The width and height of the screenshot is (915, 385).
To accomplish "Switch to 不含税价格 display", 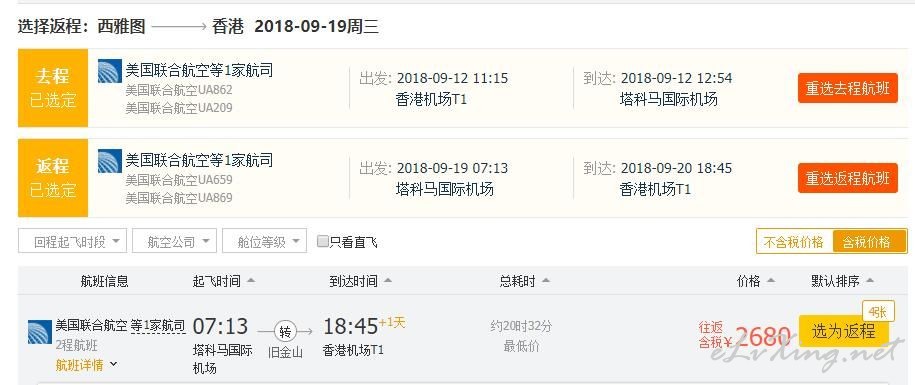I will (x=794, y=242).
